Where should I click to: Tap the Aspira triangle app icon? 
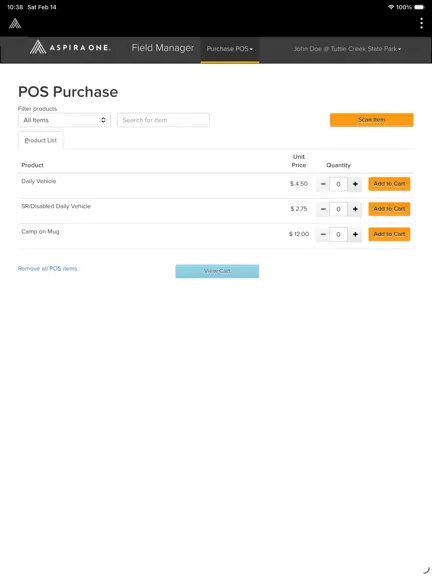15,24
